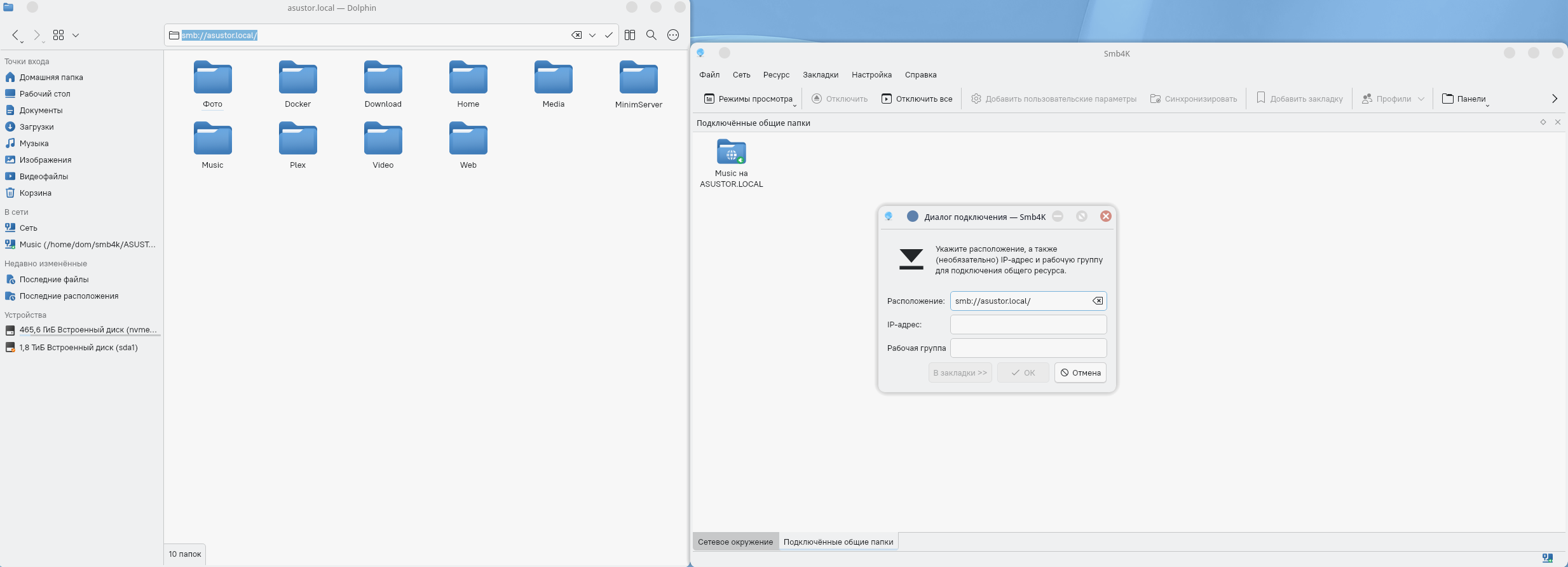1568x567 pixels.
Task: Click Отмена in the mount dialog
Action: pos(1081,372)
